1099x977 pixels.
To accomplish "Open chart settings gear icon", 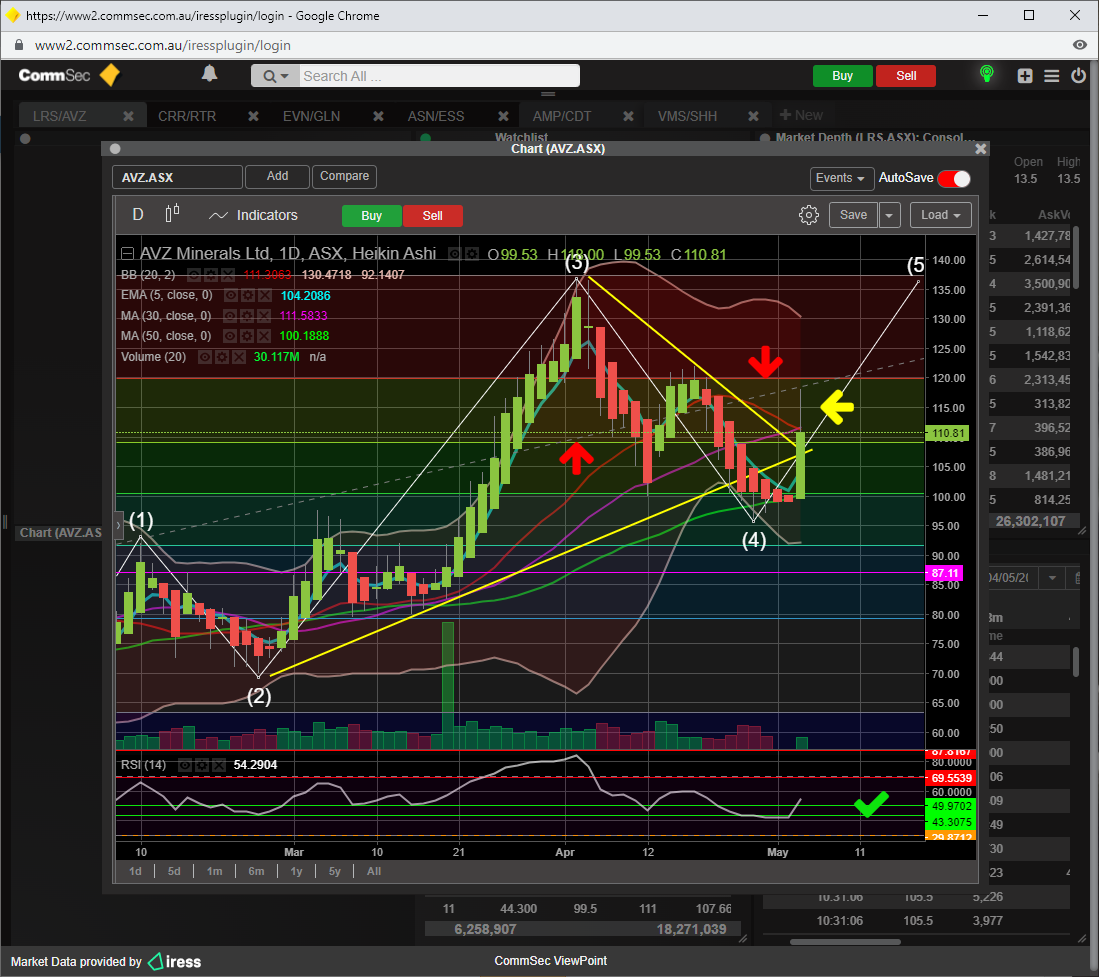I will click(809, 215).
